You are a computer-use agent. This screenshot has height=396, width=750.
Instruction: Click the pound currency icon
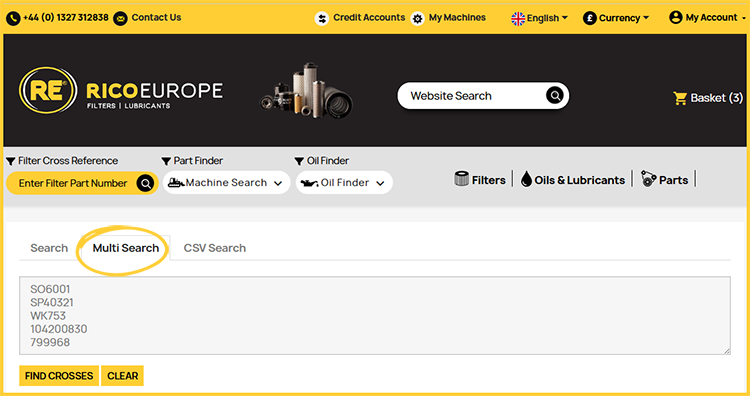pyautogui.click(x=590, y=18)
